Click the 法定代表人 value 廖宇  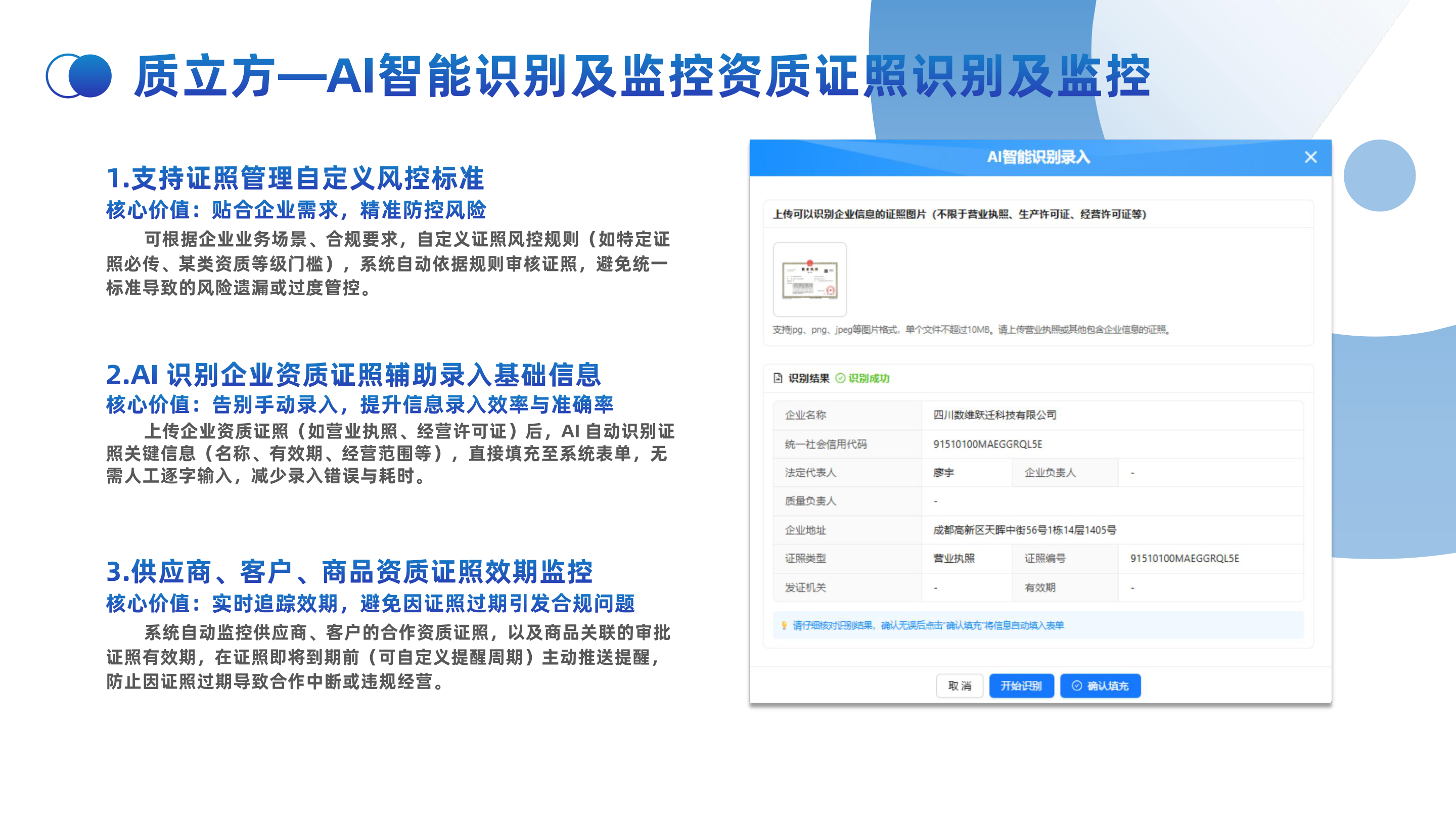pyautogui.click(x=943, y=473)
